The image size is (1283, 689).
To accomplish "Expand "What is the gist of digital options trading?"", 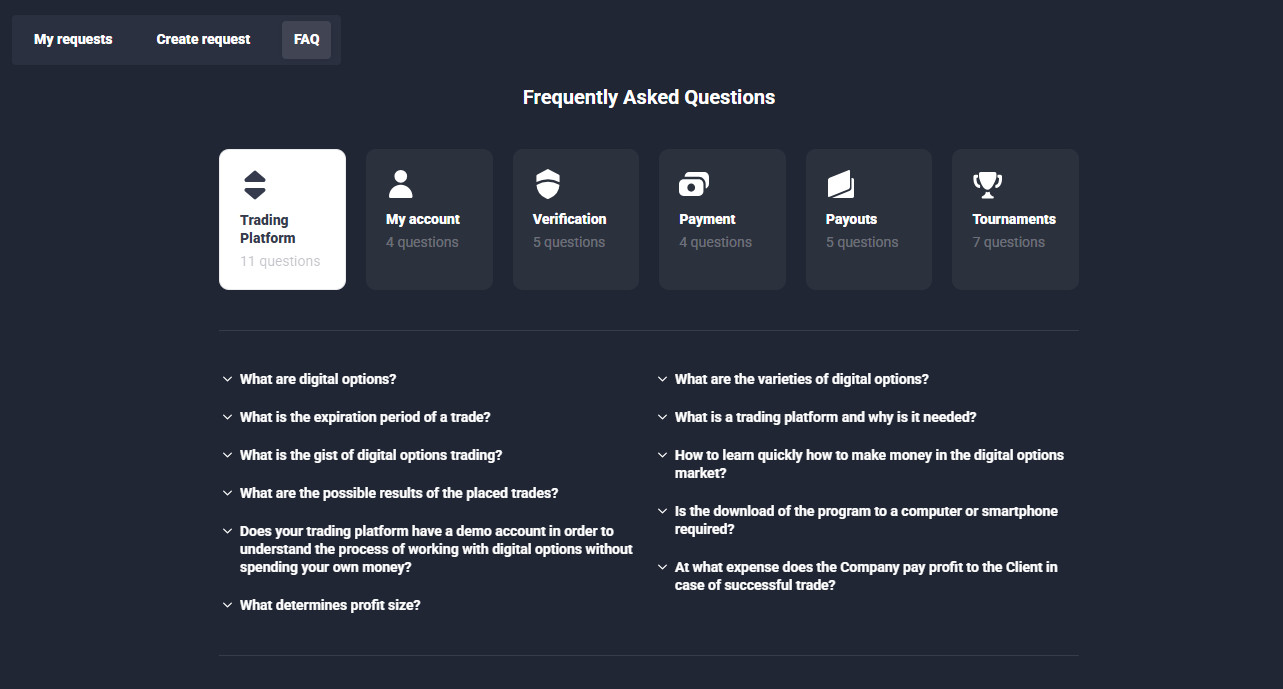I will point(371,455).
